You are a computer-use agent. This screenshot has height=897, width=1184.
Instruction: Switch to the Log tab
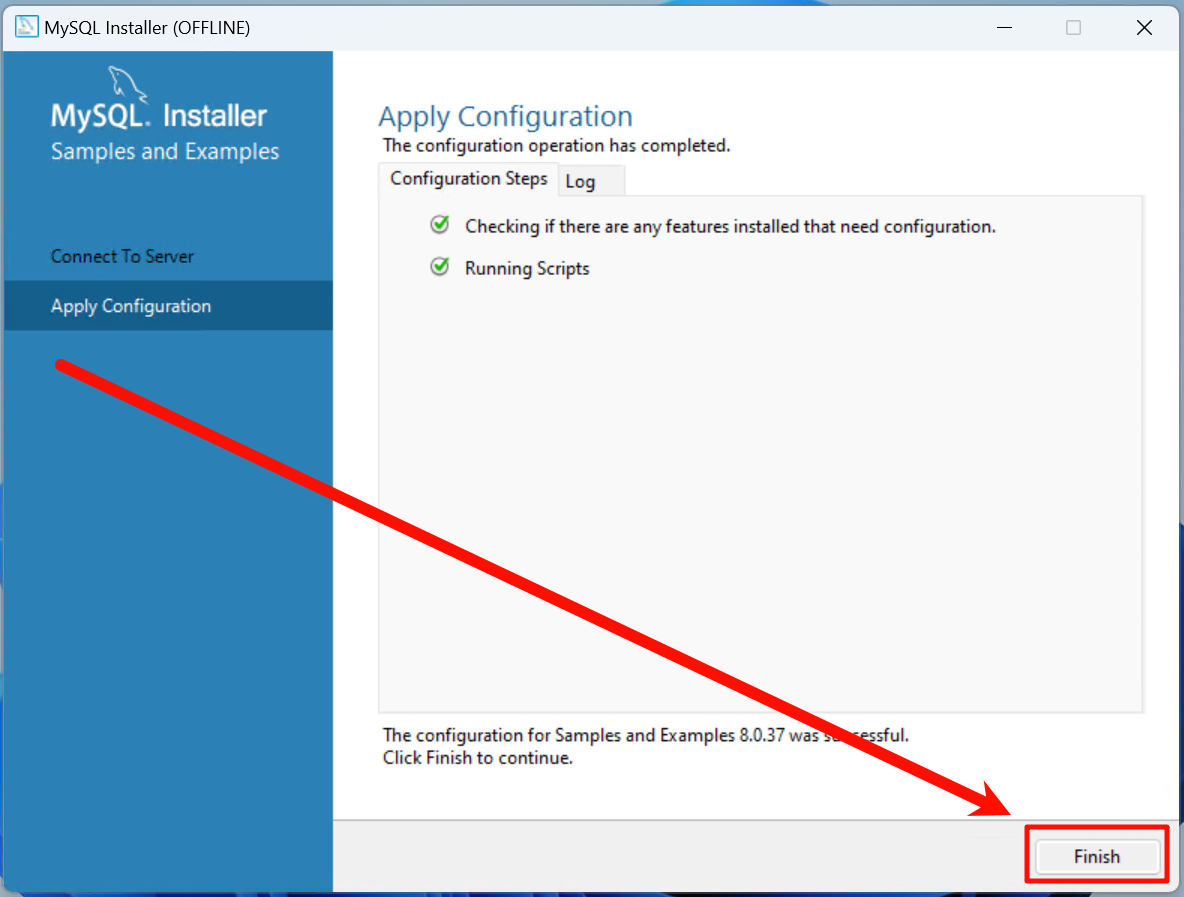tap(591, 181)
